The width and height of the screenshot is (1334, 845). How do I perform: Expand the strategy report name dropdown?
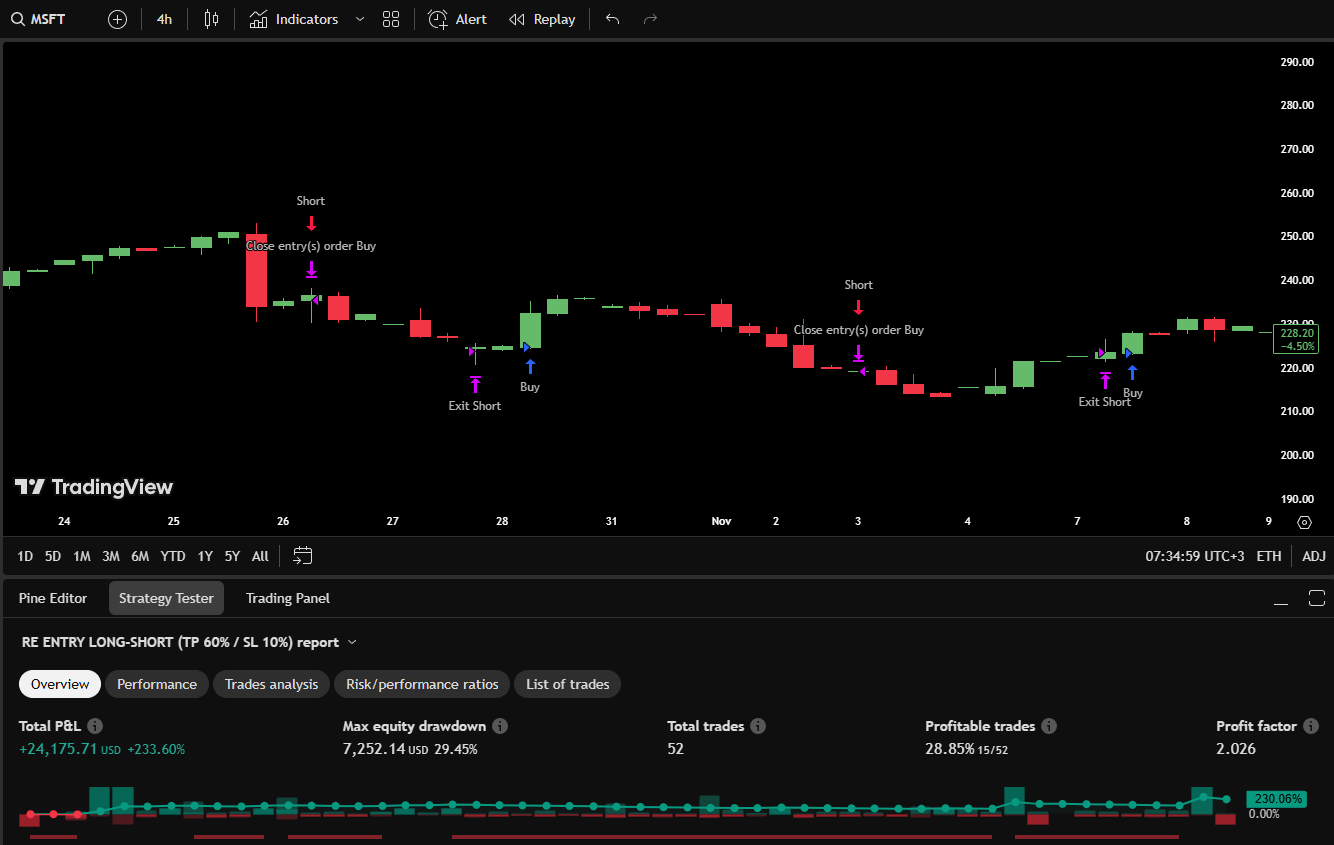click(352, 642)
